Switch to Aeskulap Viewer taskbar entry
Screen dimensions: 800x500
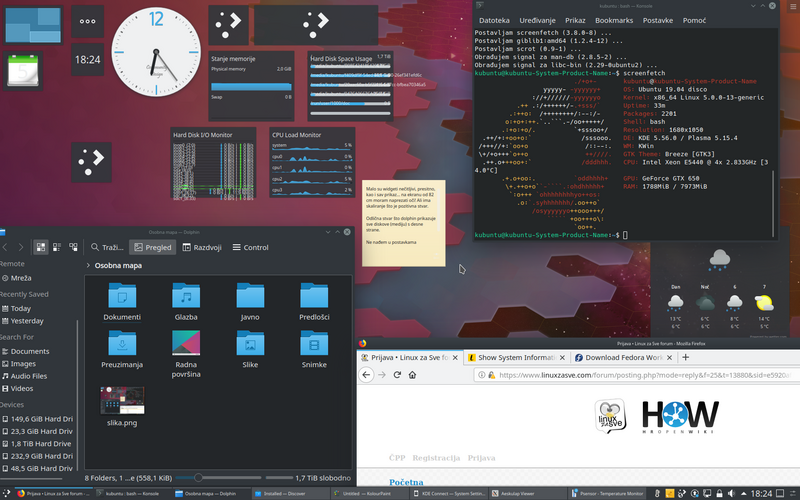[527, 493]
